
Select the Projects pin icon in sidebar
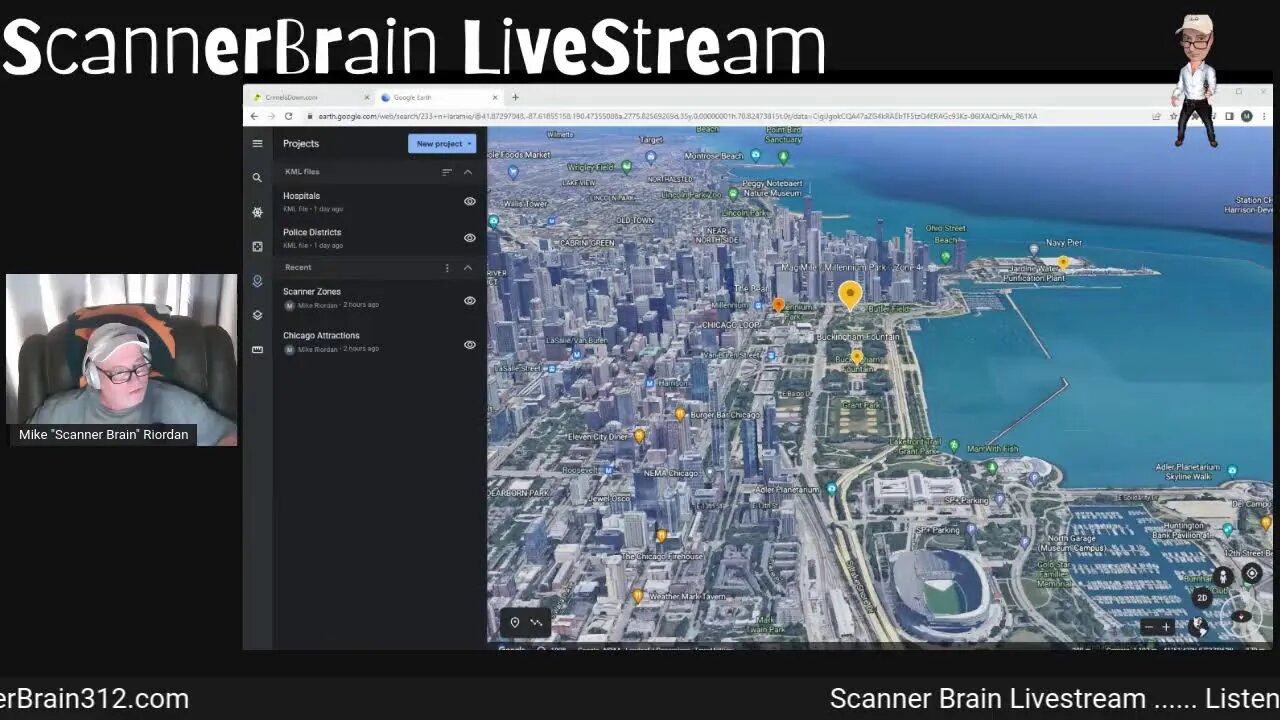coord(257,281)
